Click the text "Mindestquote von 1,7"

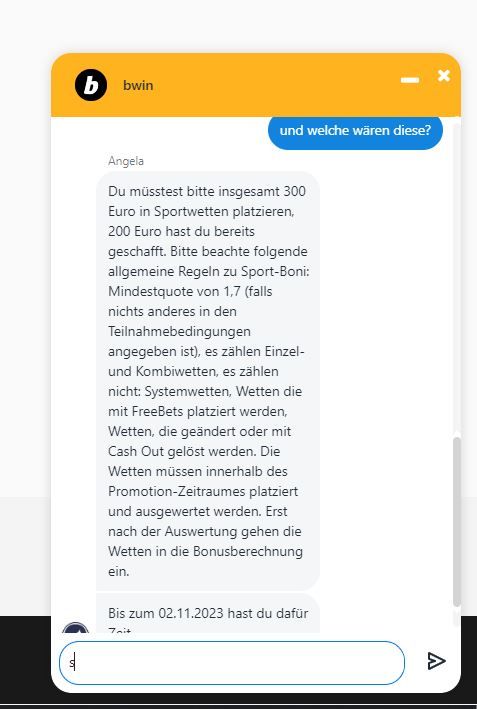[x=175, y=291]
